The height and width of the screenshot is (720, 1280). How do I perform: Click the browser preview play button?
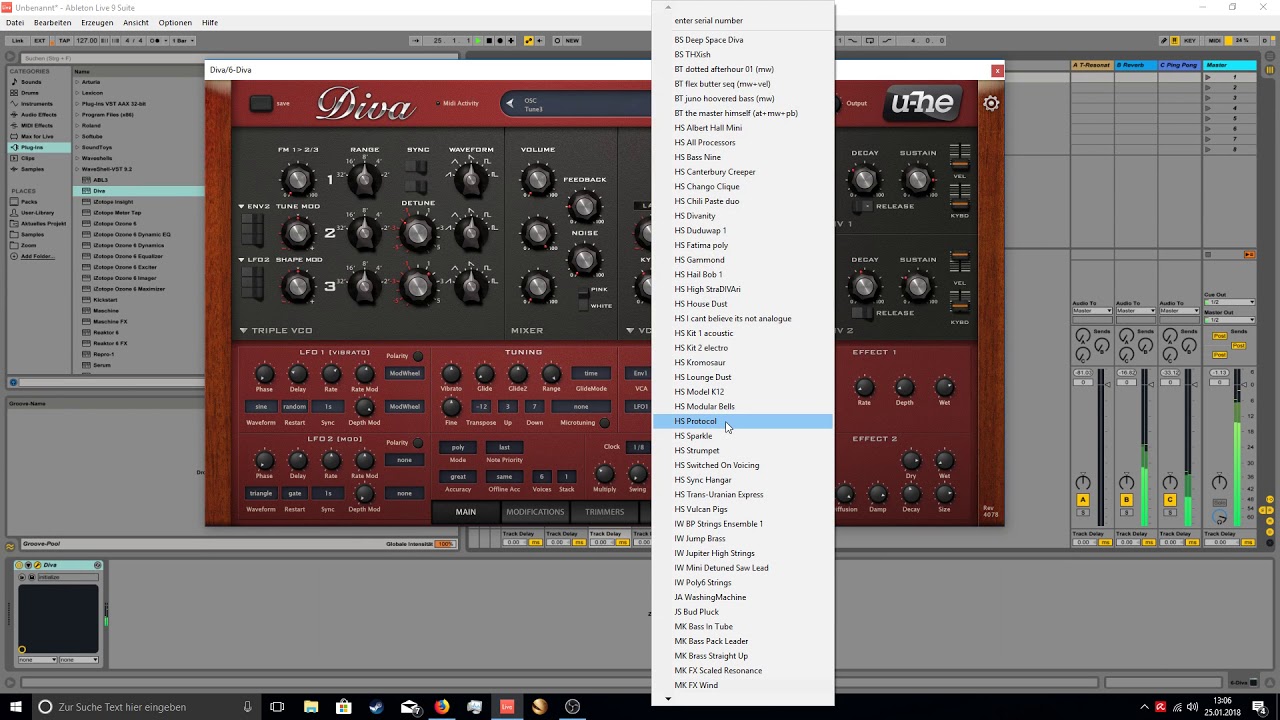point(13,382)
